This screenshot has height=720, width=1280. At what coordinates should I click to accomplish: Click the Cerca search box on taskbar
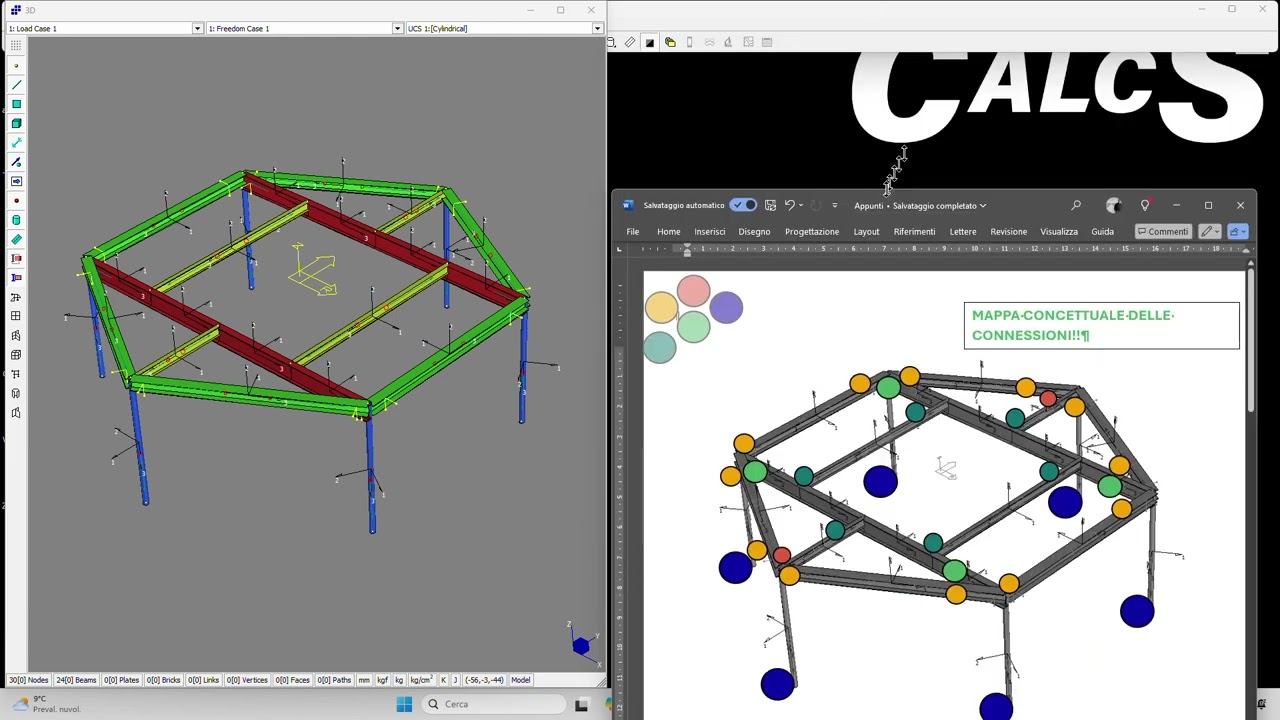click(493, 704)
